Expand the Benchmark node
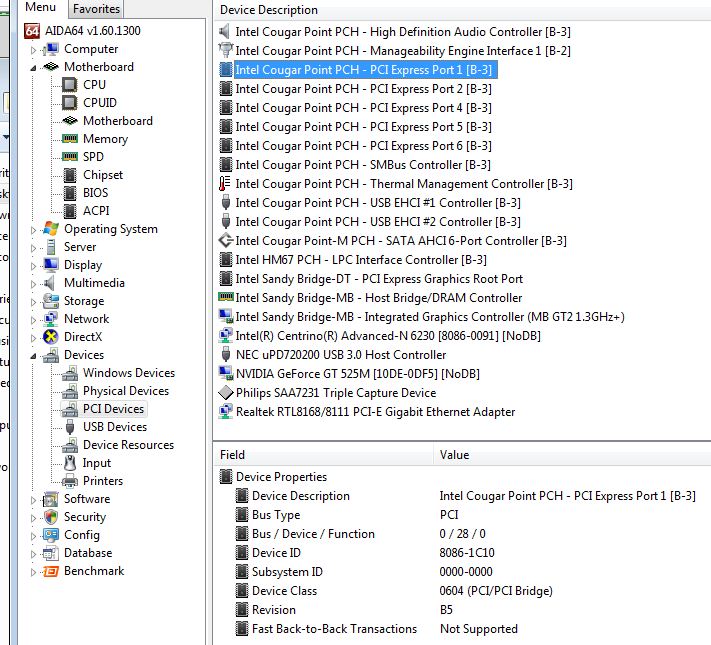Viewport: 711px width, 645px height. pos(33,572)
